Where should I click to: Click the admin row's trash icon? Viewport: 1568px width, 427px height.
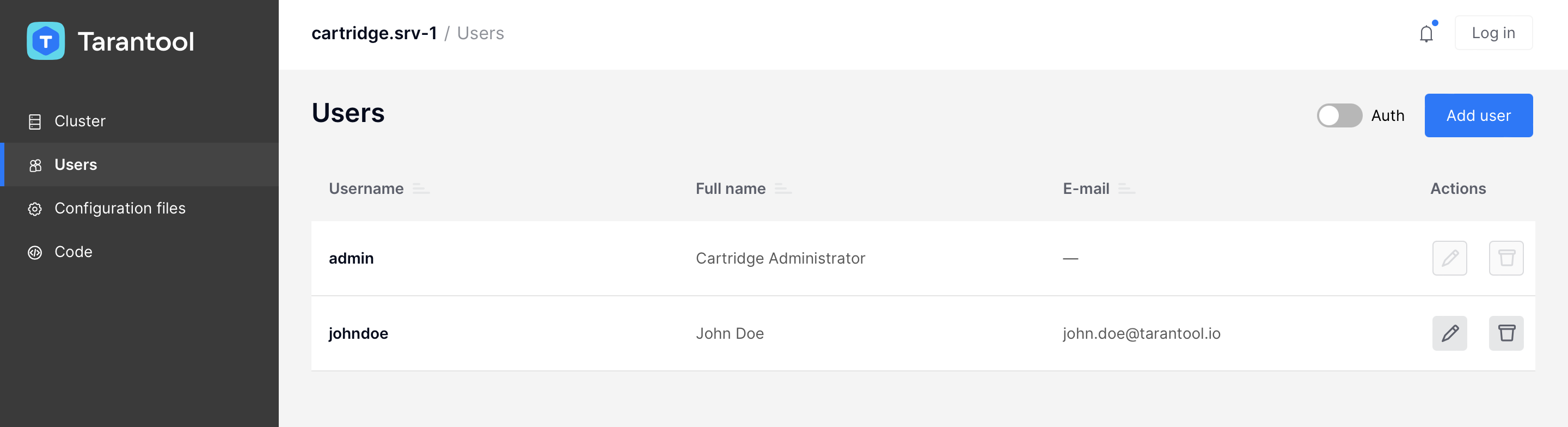(x=1506, y=258)
